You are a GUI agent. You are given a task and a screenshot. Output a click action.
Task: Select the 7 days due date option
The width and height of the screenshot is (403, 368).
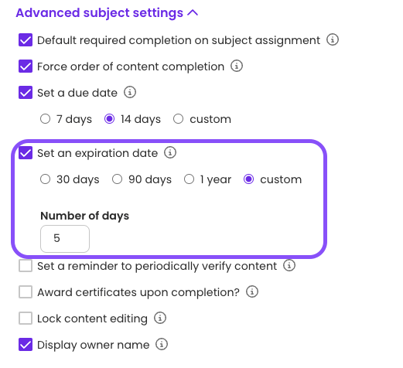tap(45, 119)
